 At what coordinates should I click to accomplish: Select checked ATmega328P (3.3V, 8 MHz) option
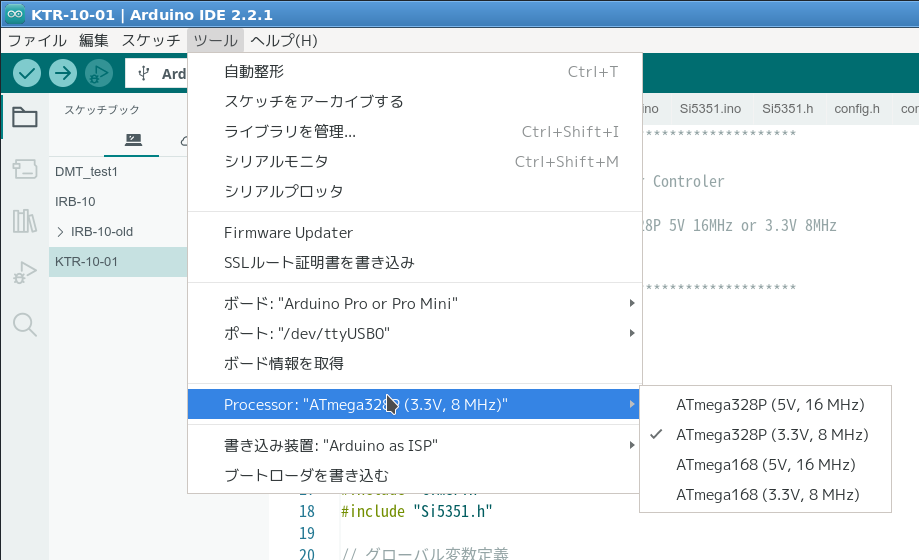[765, 435]
